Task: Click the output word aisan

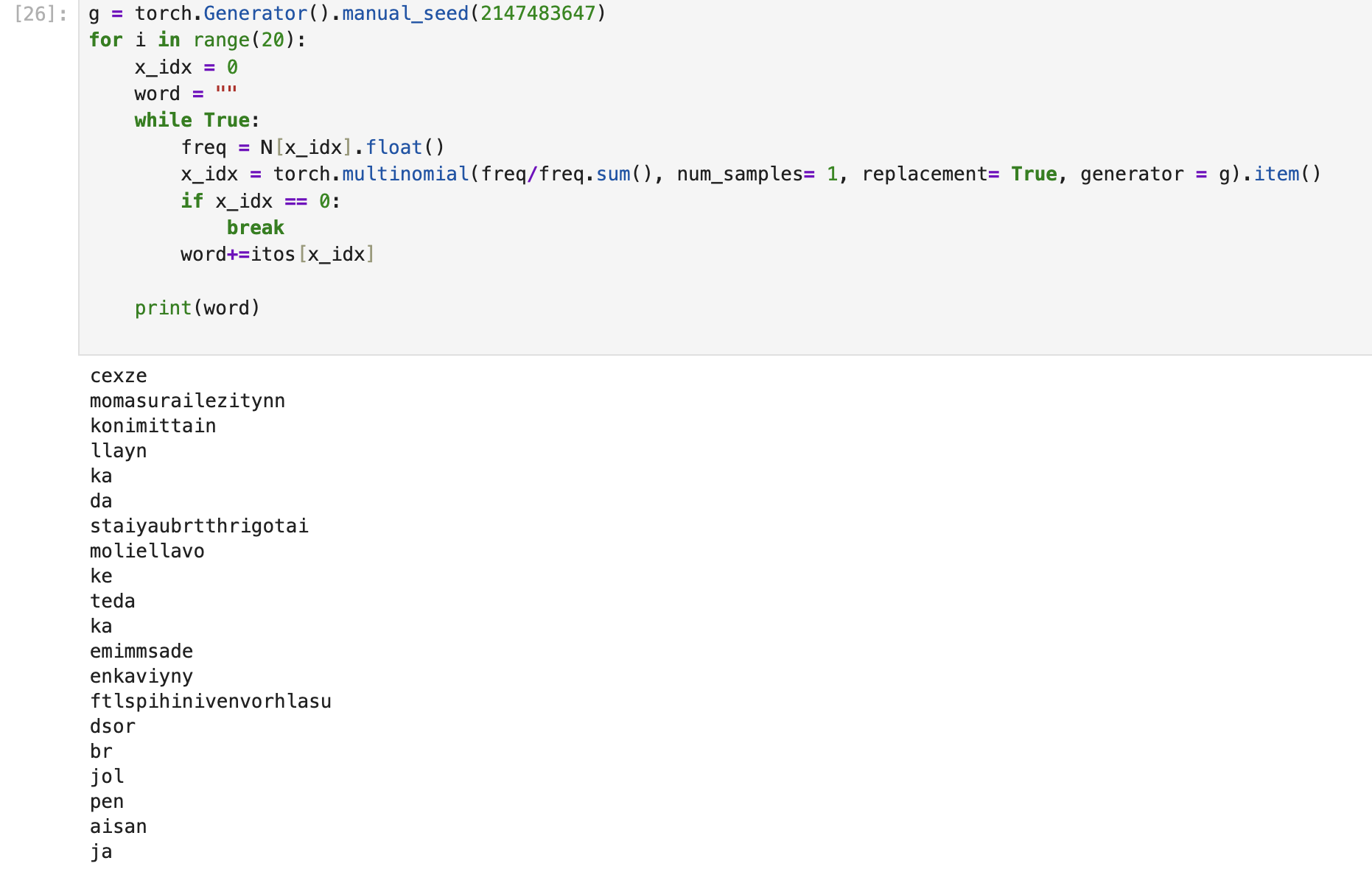Action: 118,827
